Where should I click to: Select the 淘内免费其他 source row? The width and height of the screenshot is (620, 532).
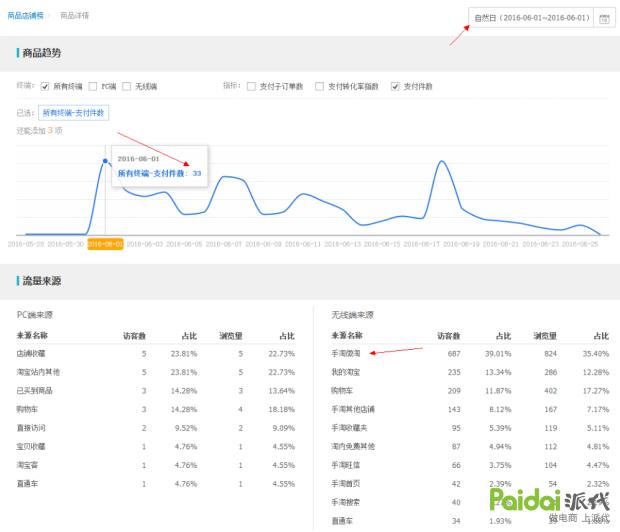coord(470,447)
